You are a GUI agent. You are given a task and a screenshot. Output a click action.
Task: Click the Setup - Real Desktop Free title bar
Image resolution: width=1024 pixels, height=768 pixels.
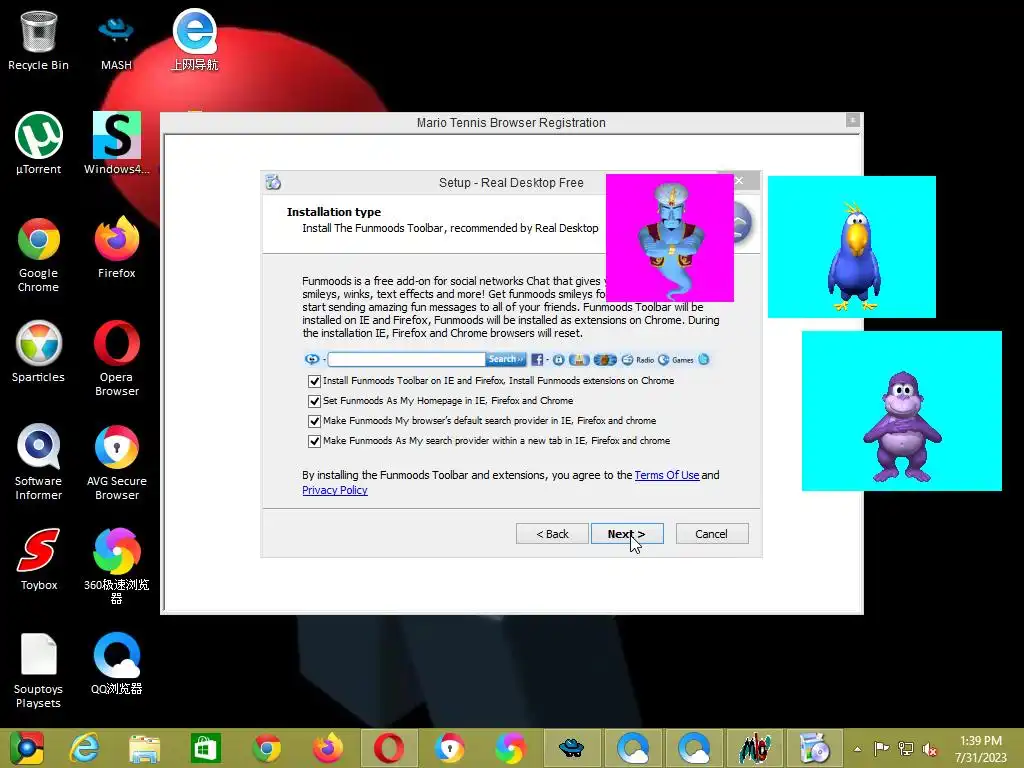511,182
